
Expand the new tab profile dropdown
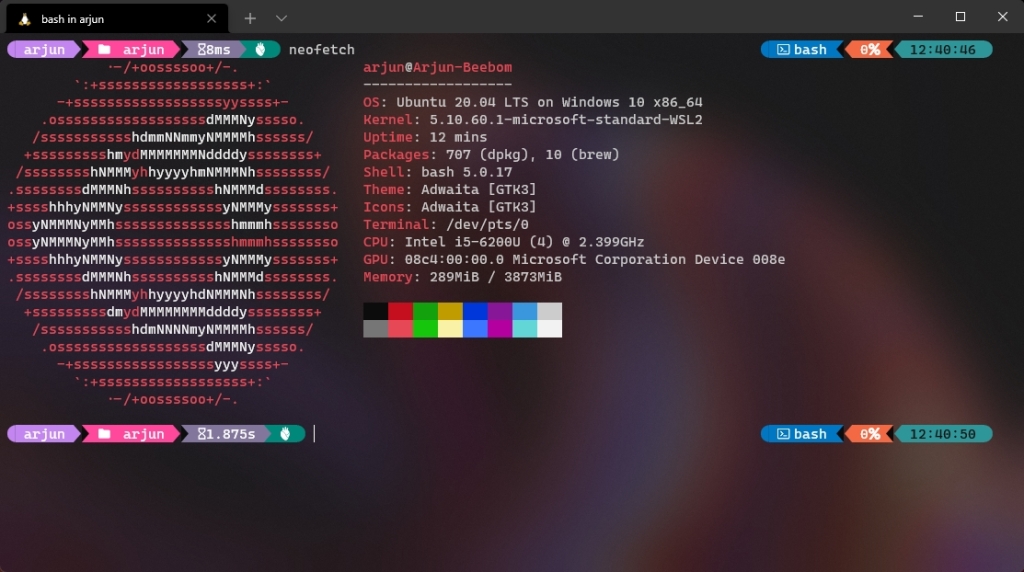[281, 18]
